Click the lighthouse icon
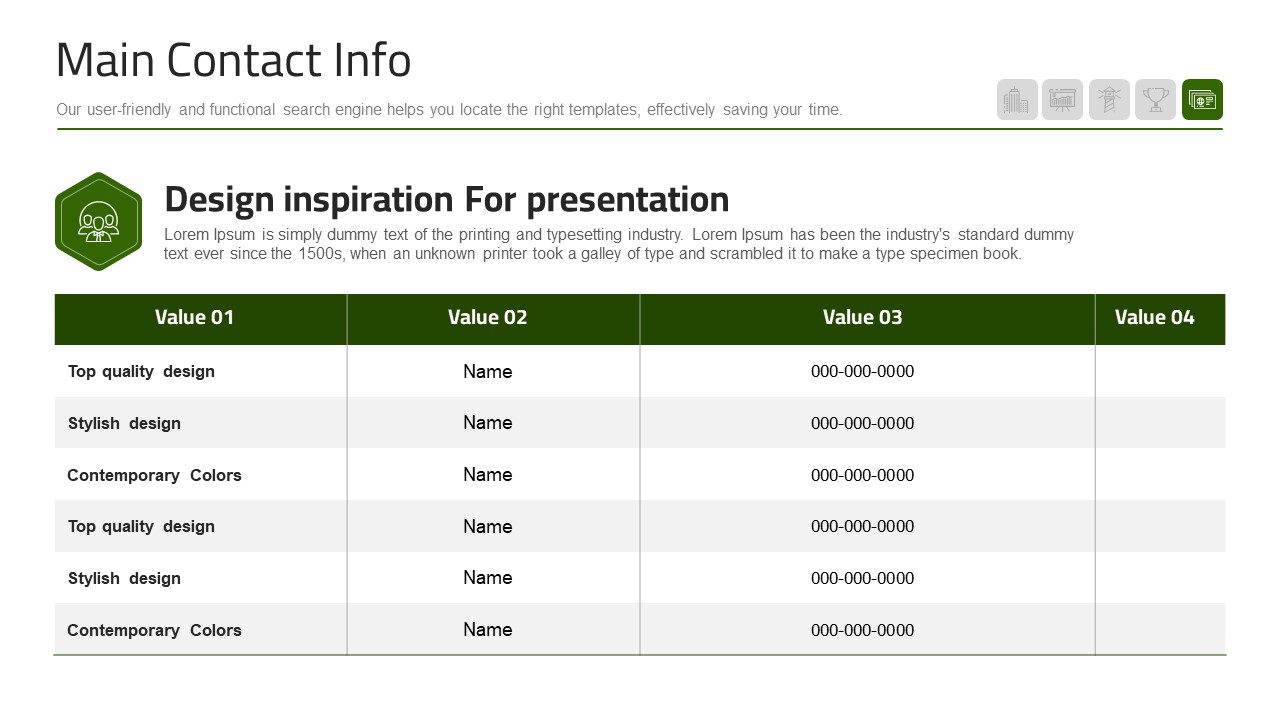The image size is (1280, 720). click(1109, 100)
